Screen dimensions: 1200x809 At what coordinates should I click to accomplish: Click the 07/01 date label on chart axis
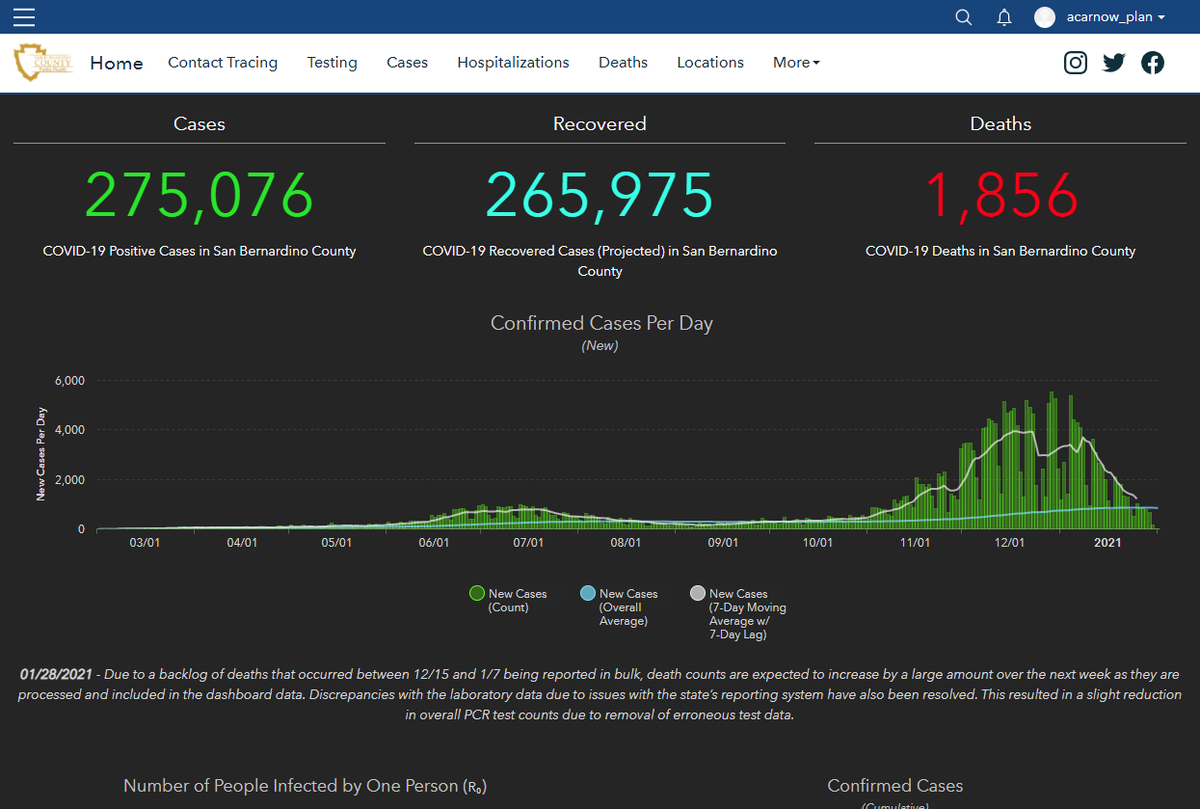[529, 543]
